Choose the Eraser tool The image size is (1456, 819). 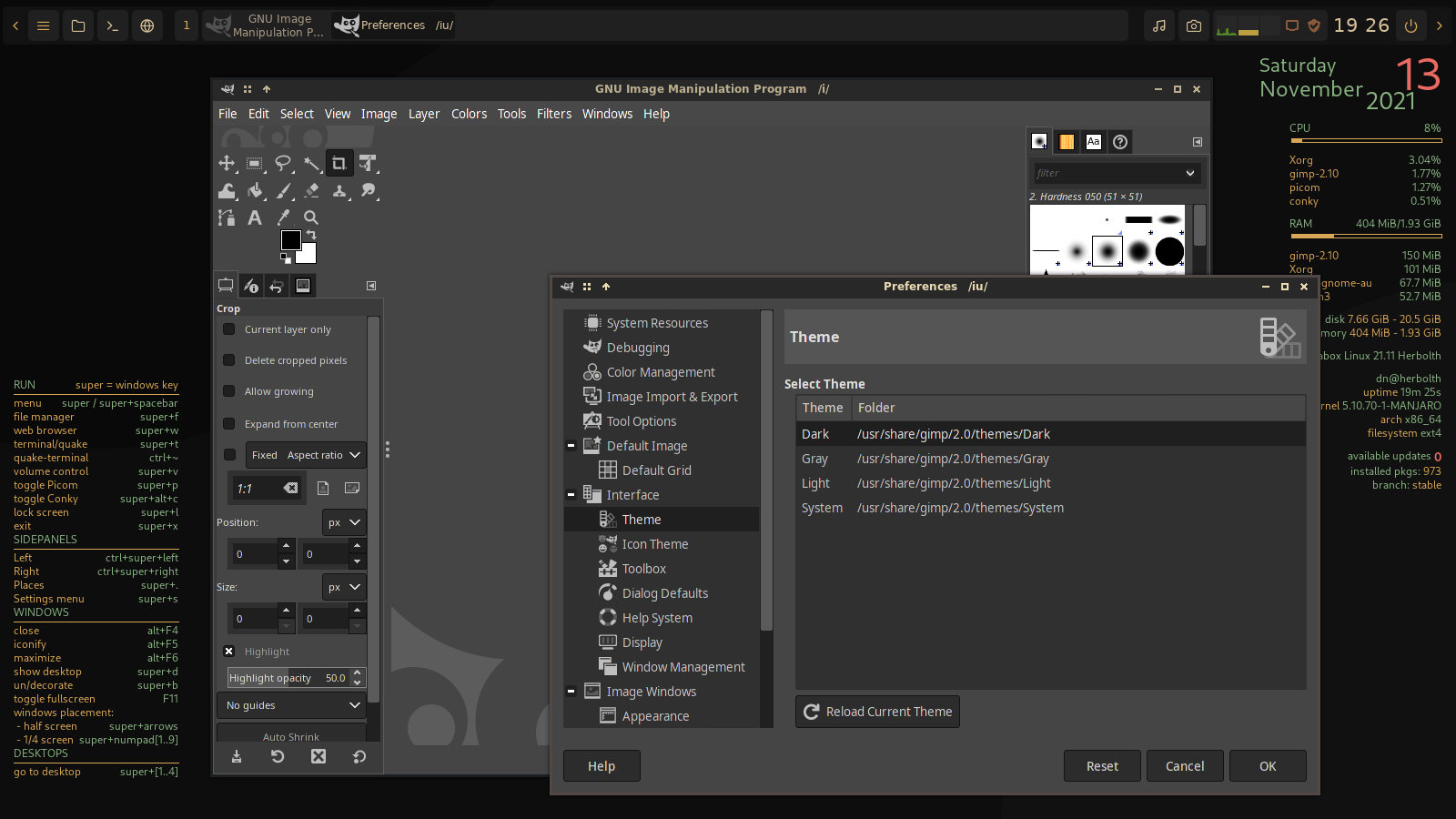311,191
